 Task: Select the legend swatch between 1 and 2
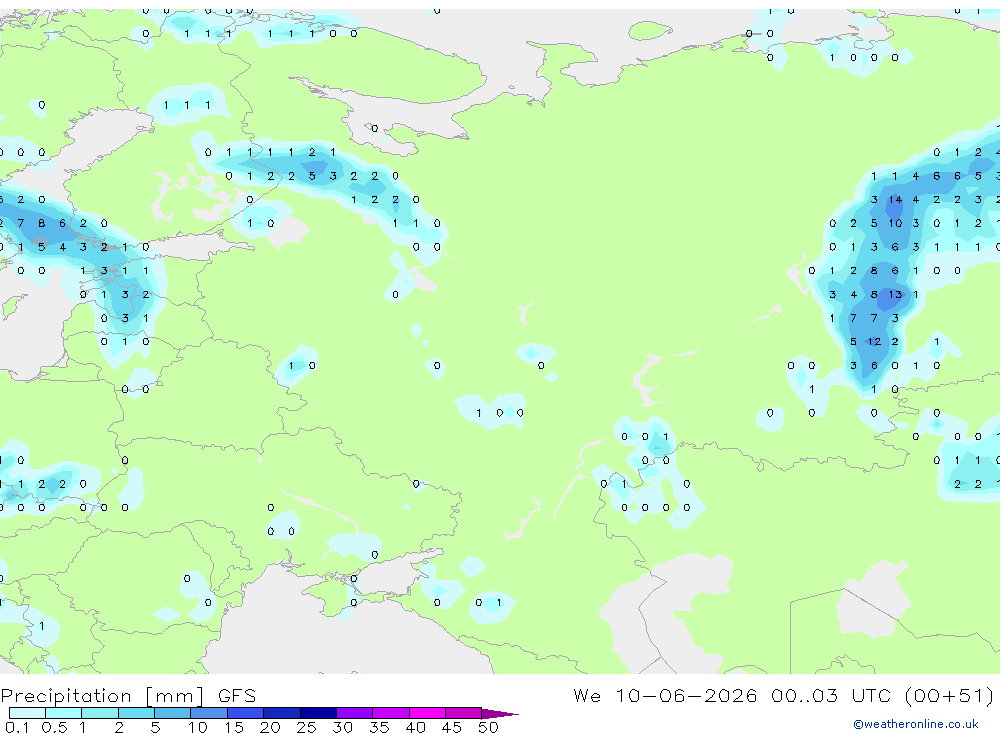coord(100,713)
